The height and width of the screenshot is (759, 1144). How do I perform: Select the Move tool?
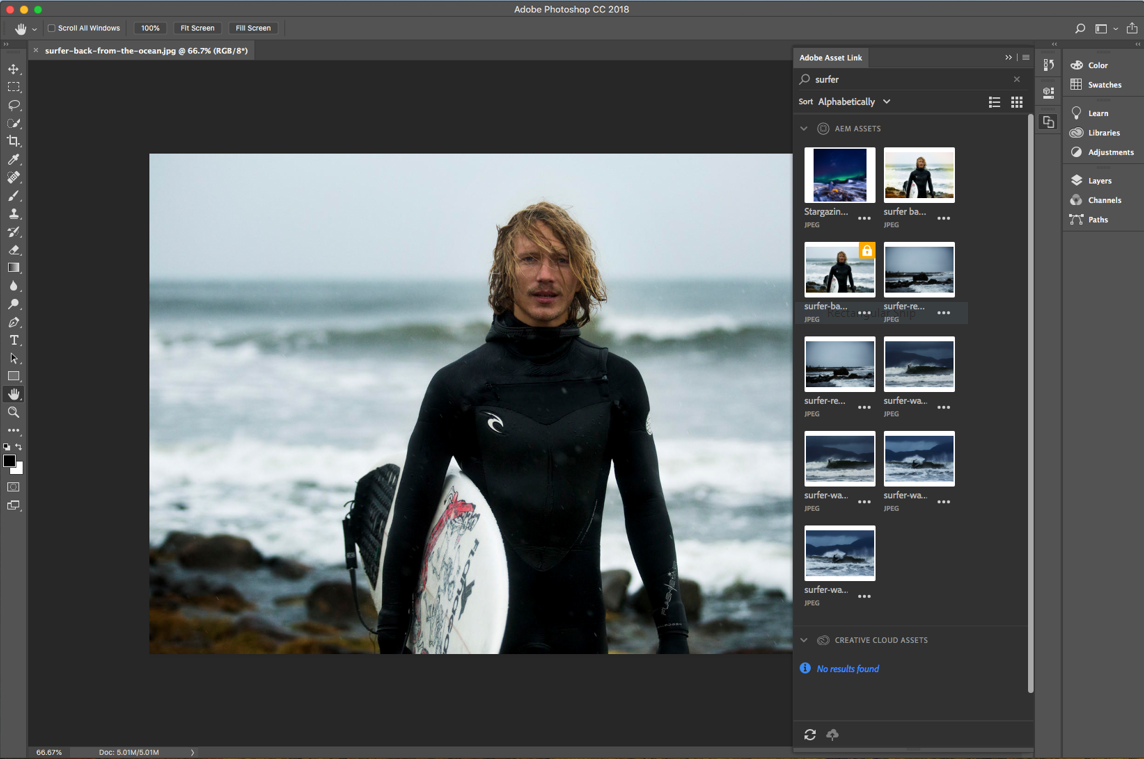click(14, 69)
